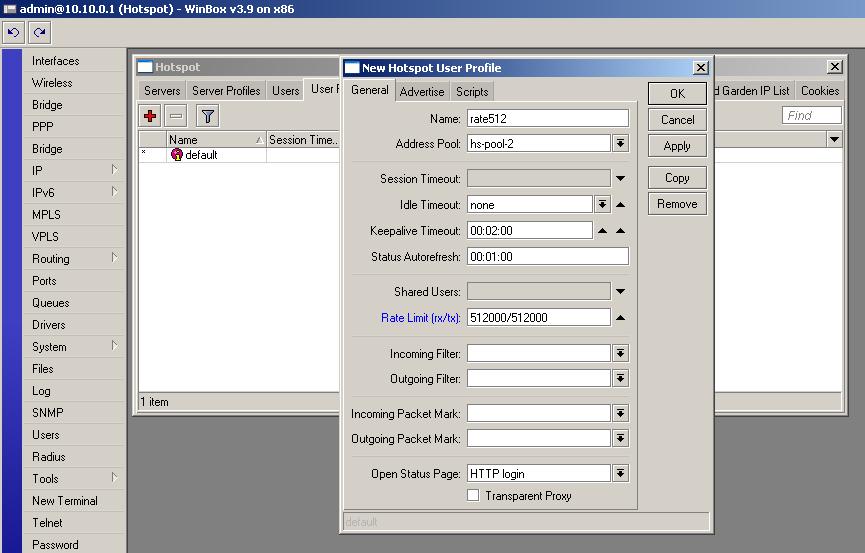The height and width of the screenshot is (553, 865).
Task: Click the Keepalive Timeout input field
Action: click(530, 231)
